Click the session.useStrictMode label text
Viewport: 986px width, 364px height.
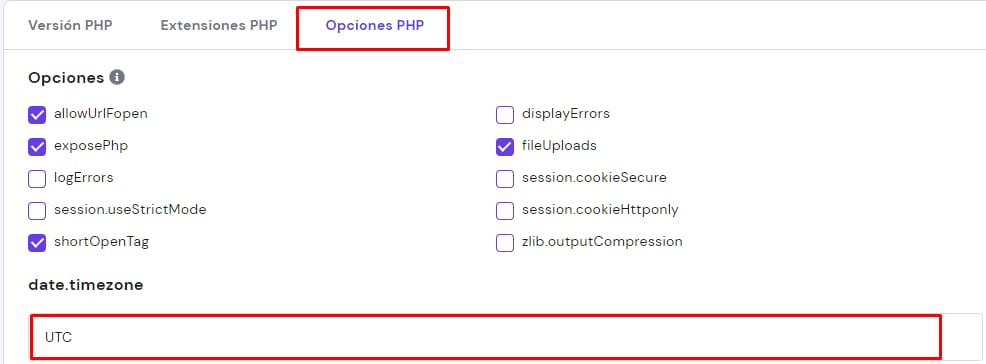pos(130,209)
